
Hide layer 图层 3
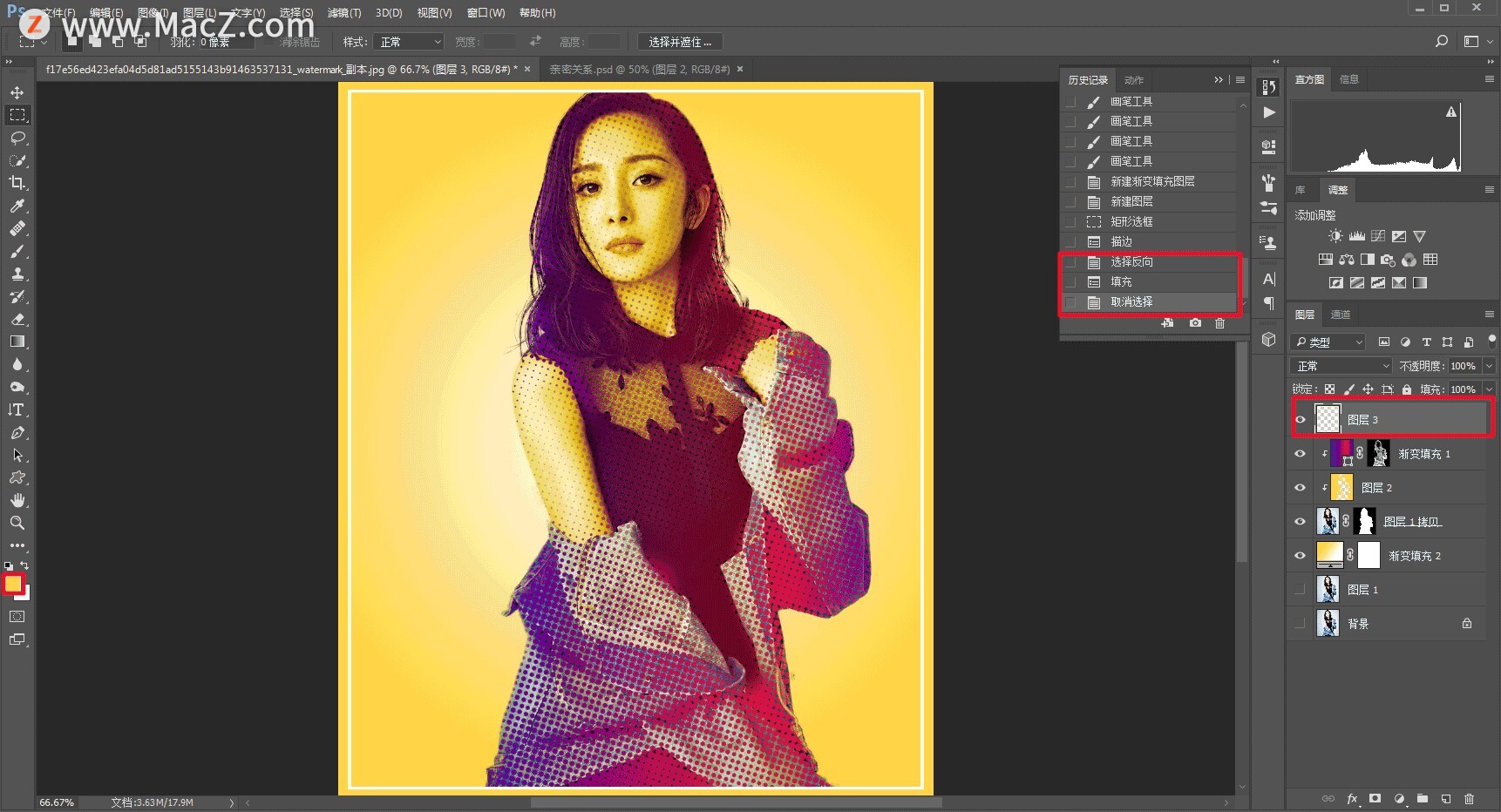tap(1300, 420)
